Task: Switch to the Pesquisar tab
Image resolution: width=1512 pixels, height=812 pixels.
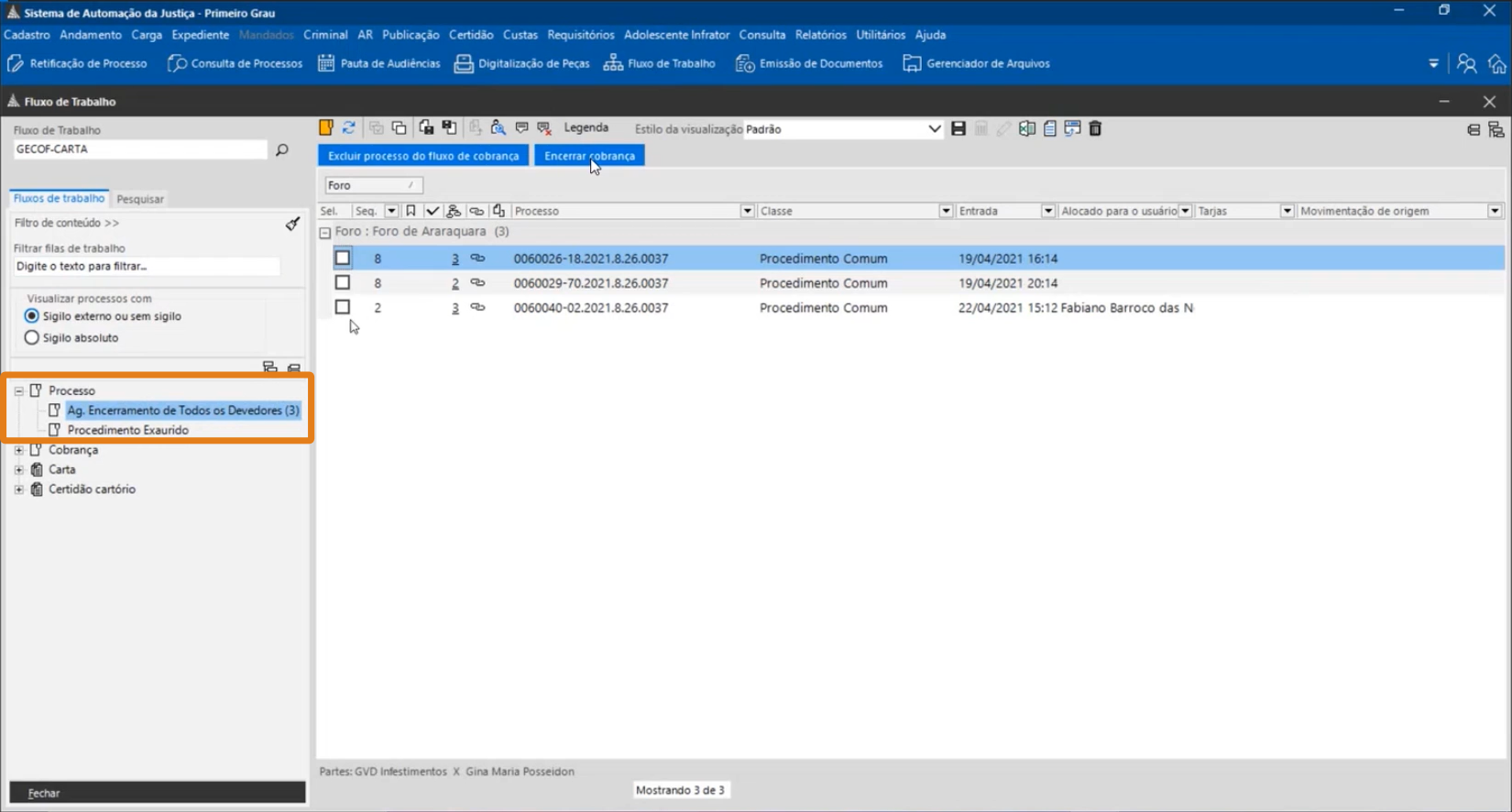Action: [140, 199]
